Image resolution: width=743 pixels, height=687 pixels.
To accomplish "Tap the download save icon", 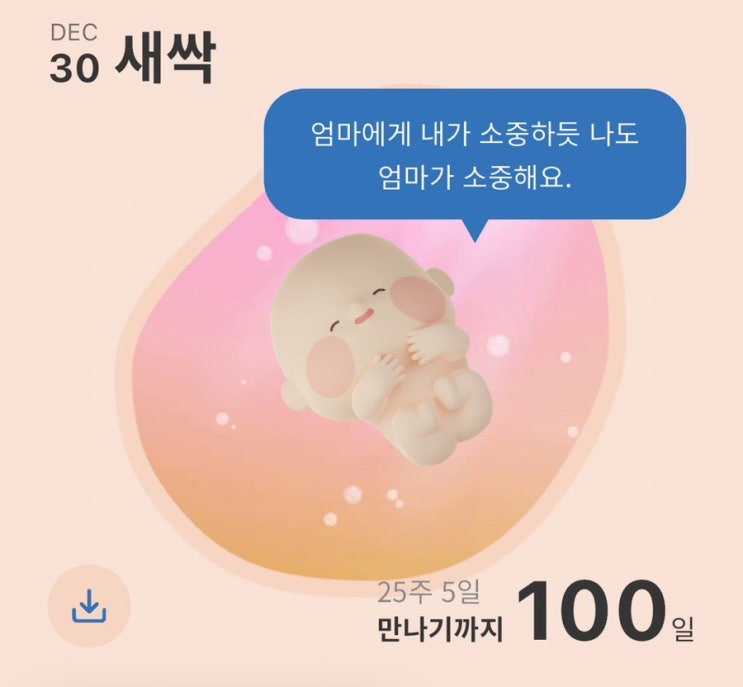I will (89, 606).
